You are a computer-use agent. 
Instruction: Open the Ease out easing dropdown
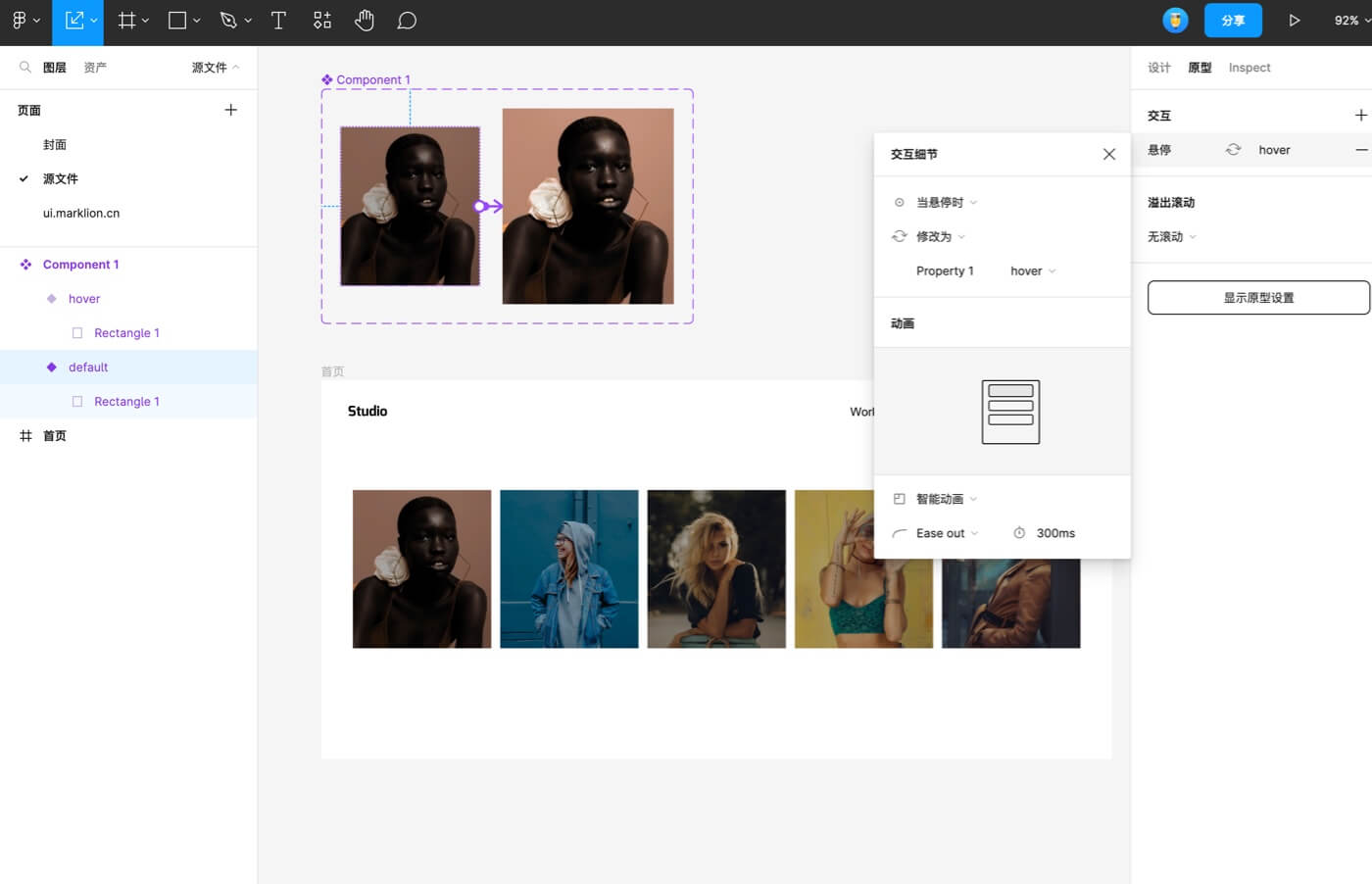coord(947,533)
